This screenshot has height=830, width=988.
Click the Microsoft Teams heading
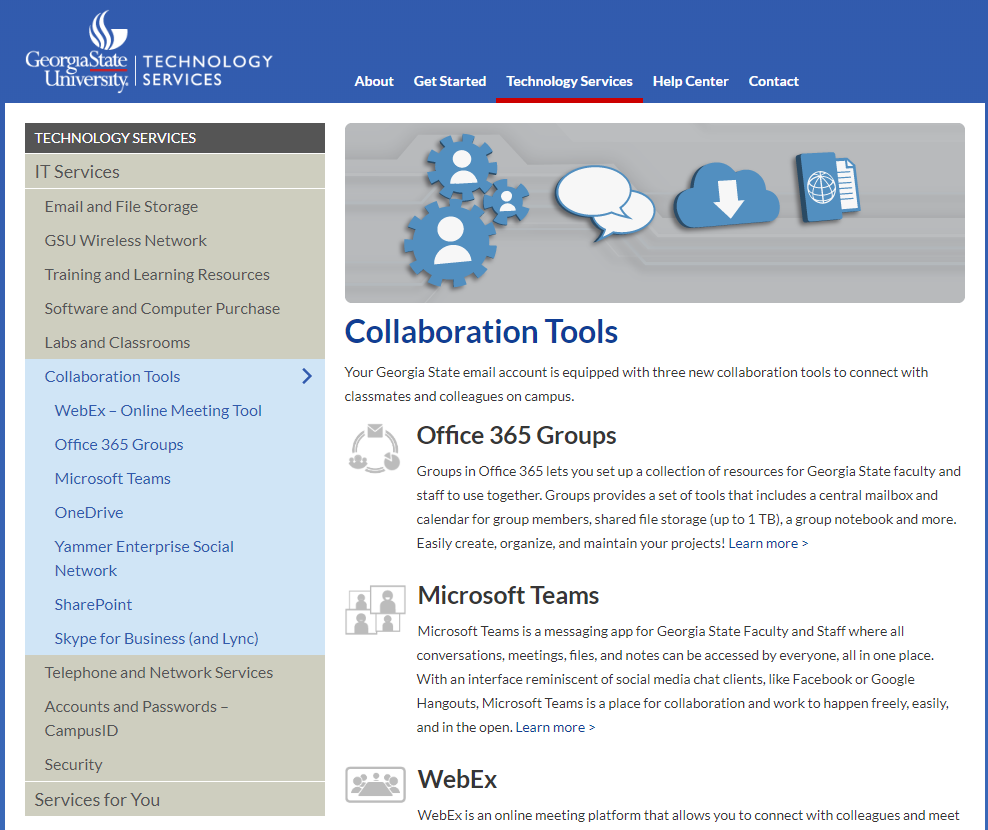pyautogui.click(x=508, y=596)
